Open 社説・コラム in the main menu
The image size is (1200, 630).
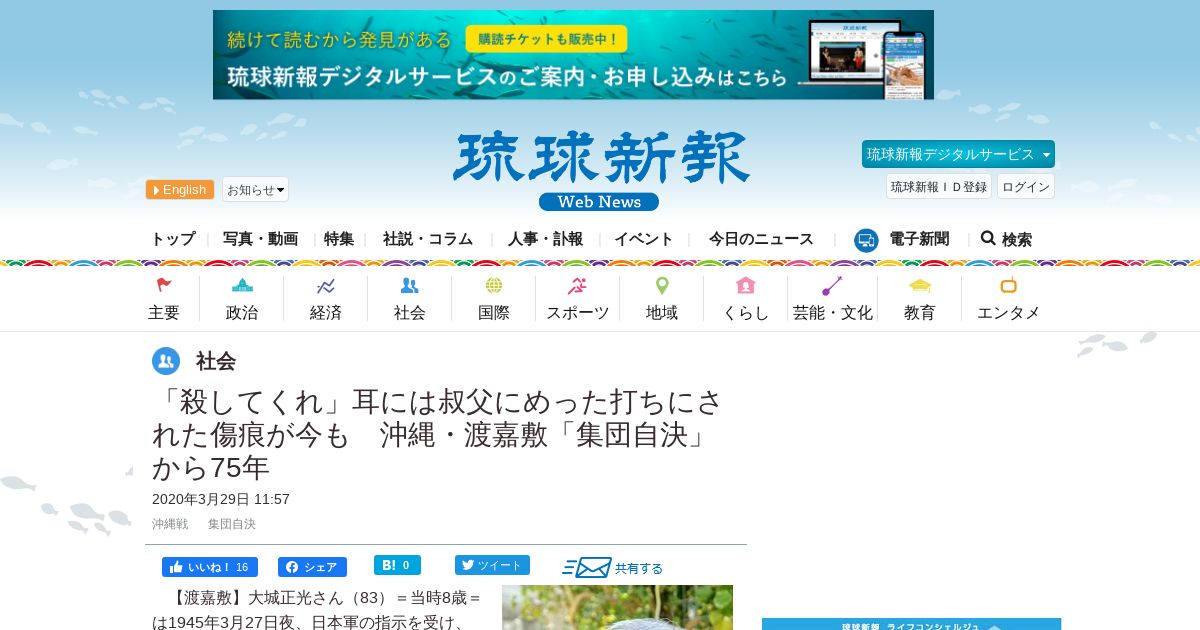(x=428, y=239)
